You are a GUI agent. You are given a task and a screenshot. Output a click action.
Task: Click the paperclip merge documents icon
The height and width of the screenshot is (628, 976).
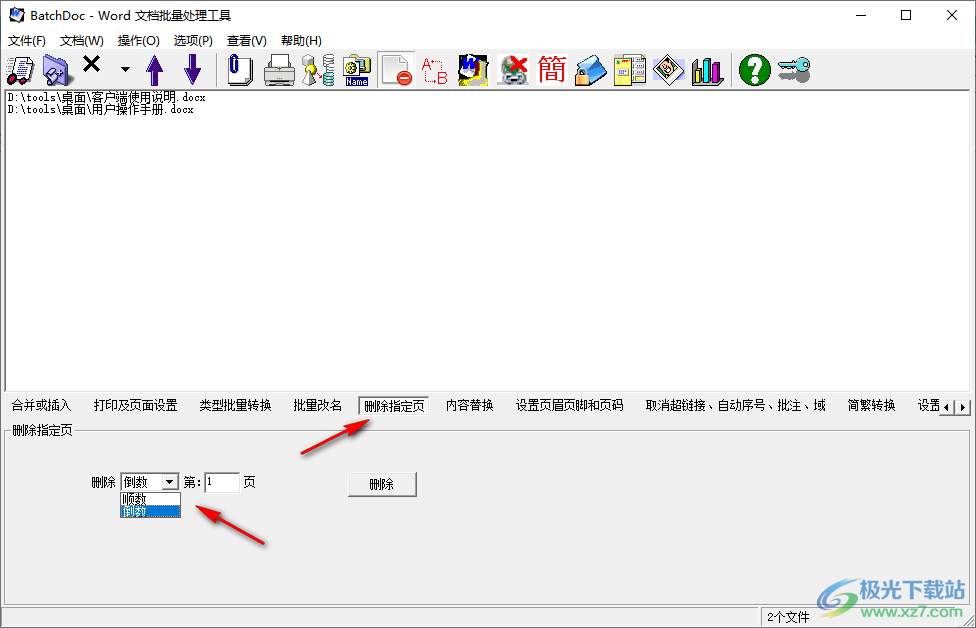click(240, 70)
